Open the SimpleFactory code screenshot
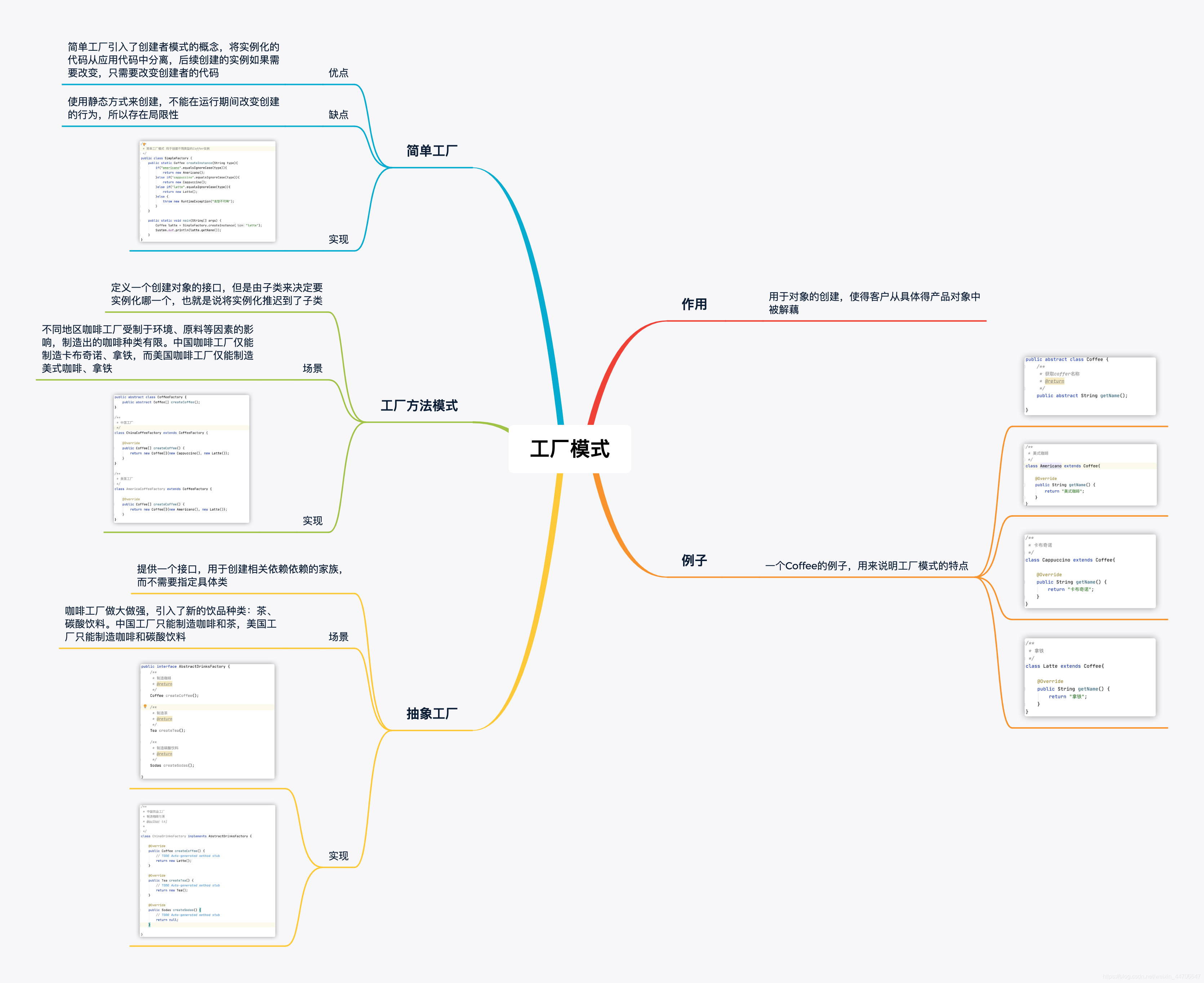The width and height of the screenshot is (1204, 983). point(207,191)
